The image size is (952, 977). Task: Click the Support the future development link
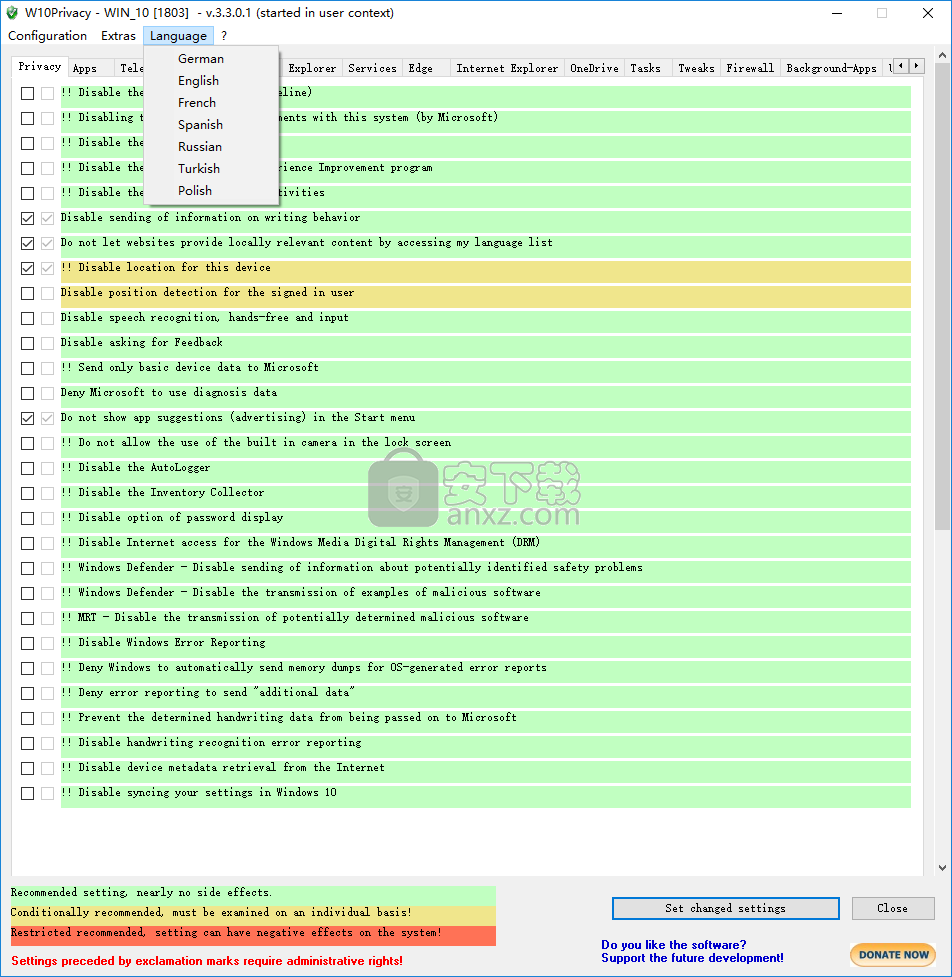[692, 958]
